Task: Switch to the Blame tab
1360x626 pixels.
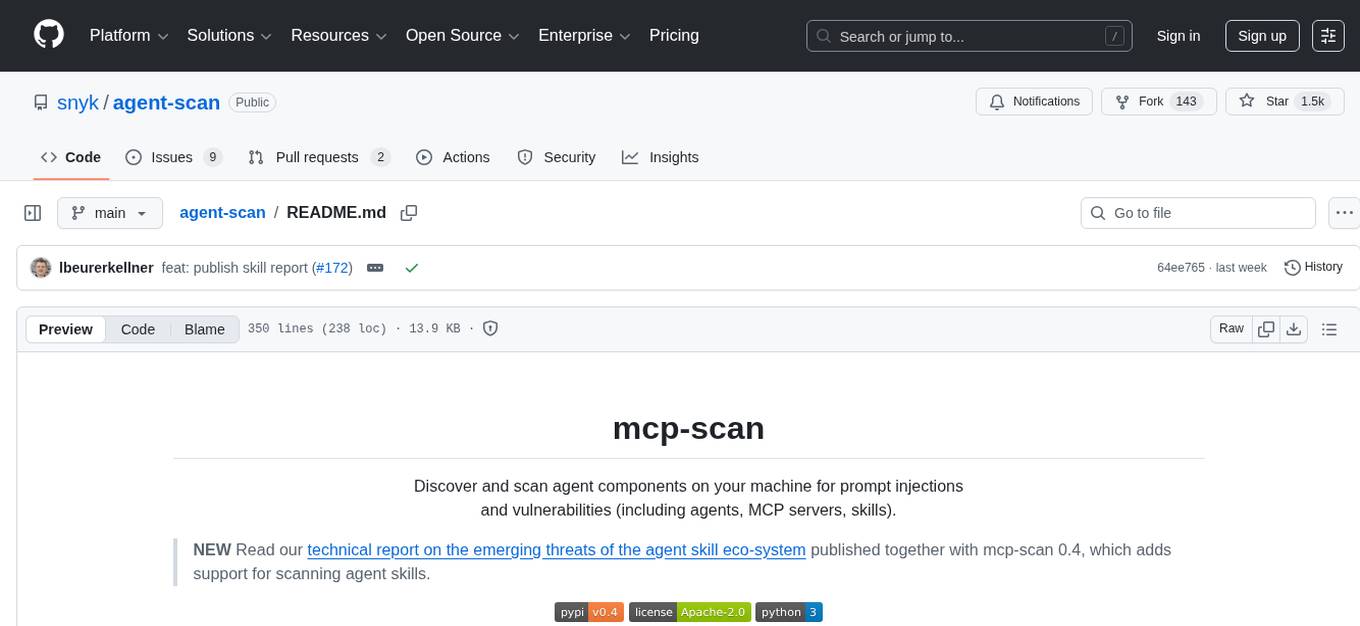Action: tap(204, 329)
